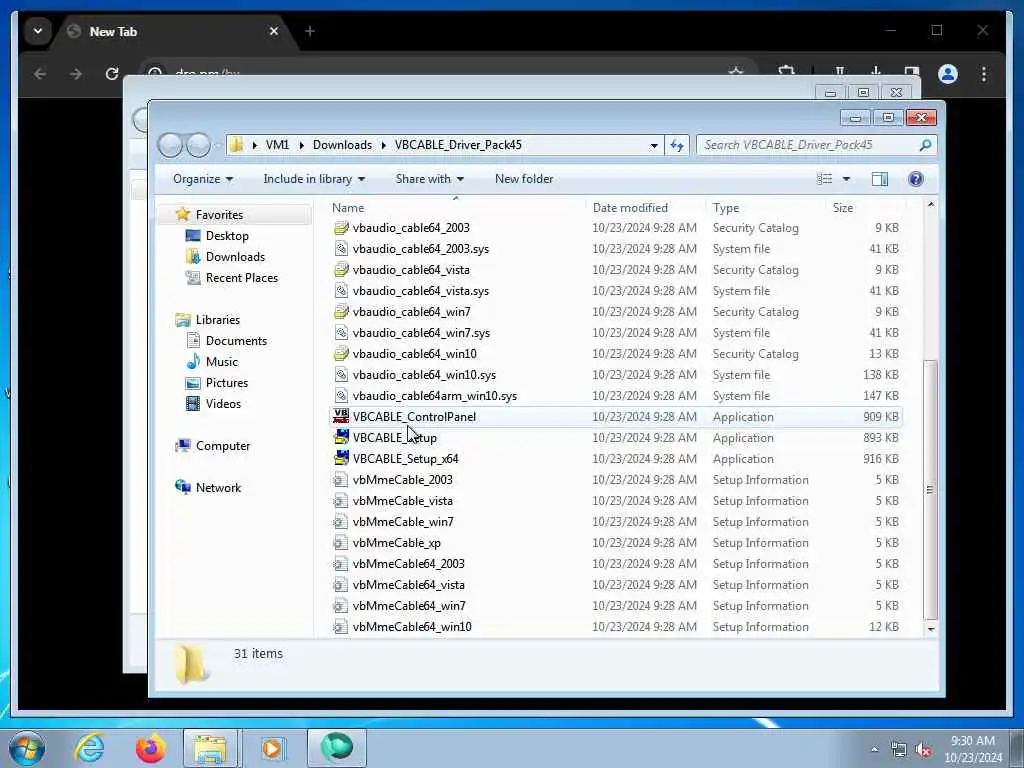The image size is (1024, 768).
Task: Open VBCABLE_ControlPanel application icon
Action: click(341, 417)
